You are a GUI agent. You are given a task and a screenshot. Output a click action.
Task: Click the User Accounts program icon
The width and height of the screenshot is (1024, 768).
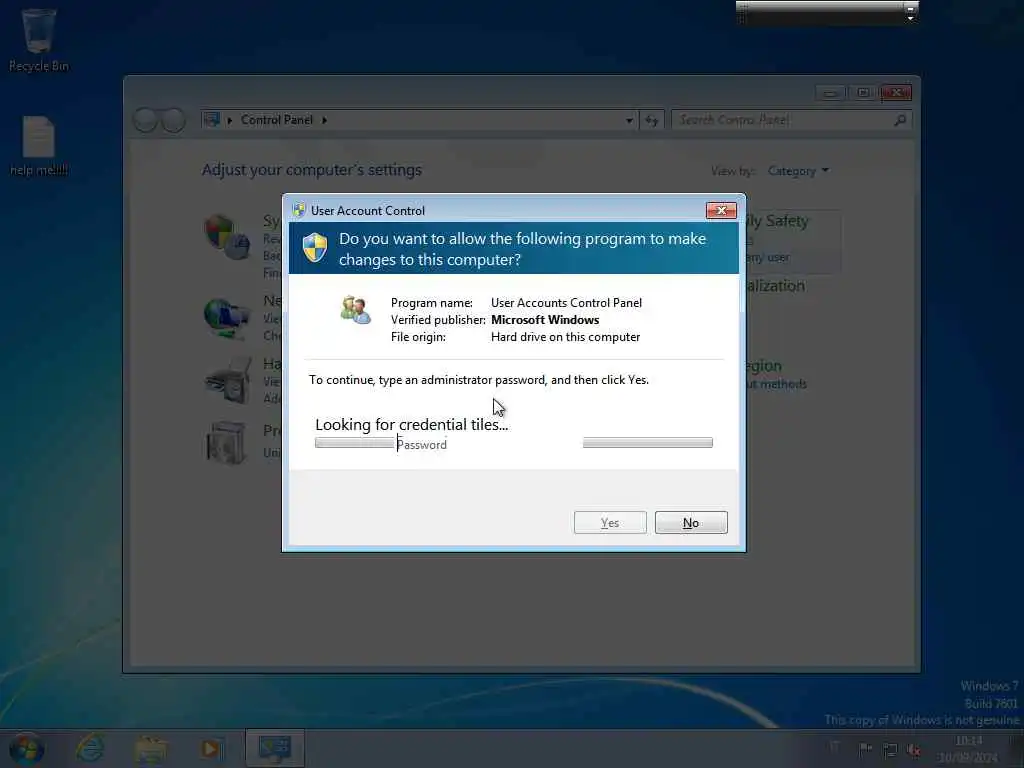pos(356,310)
